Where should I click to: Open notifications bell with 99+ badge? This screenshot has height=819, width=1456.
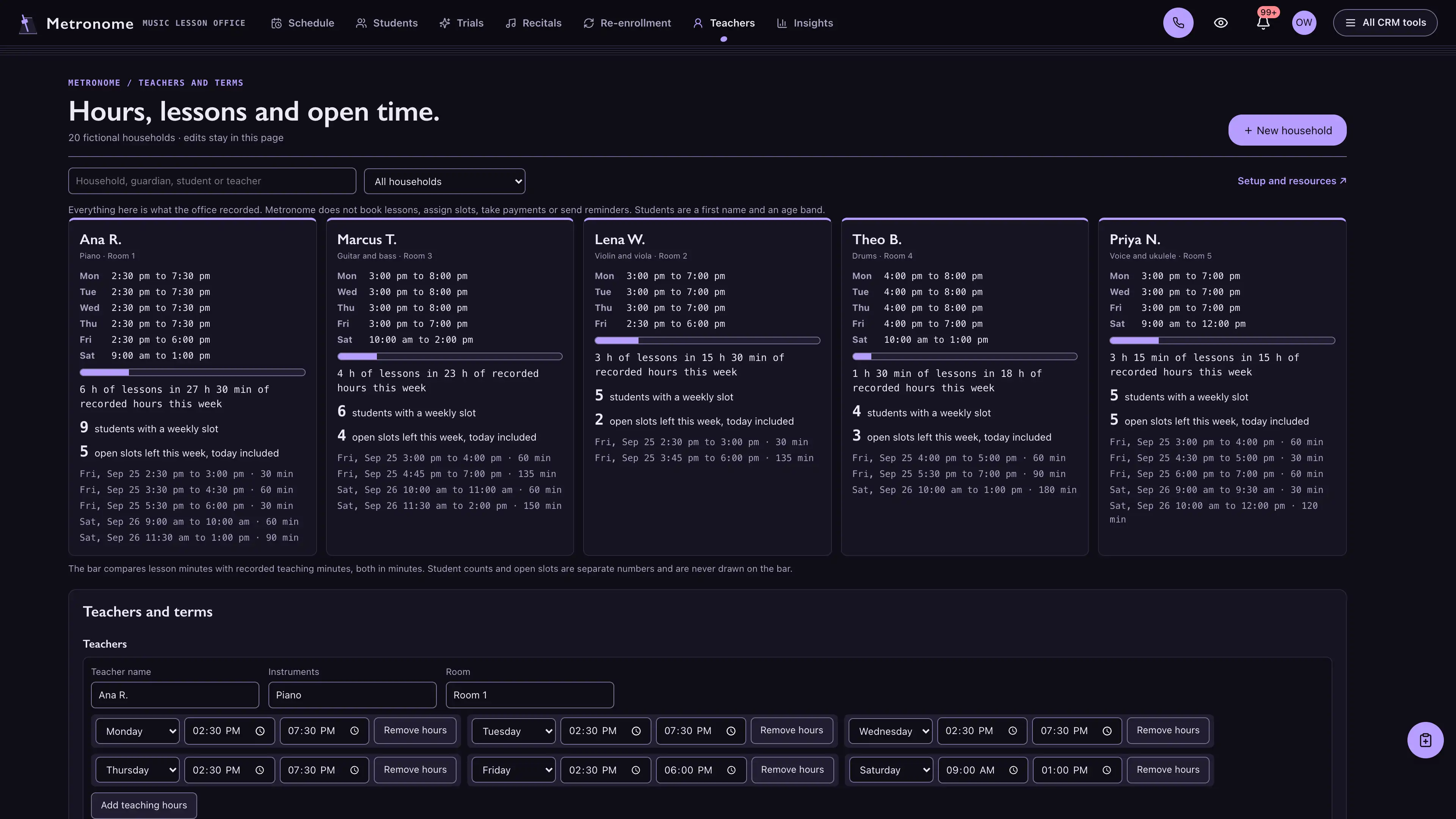[x=1263, y=23]
